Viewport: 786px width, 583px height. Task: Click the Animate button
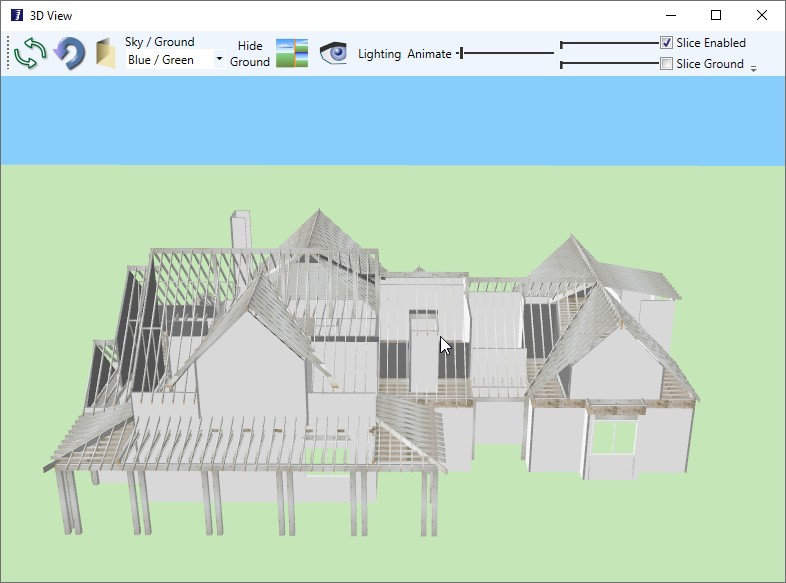point(429,54)
